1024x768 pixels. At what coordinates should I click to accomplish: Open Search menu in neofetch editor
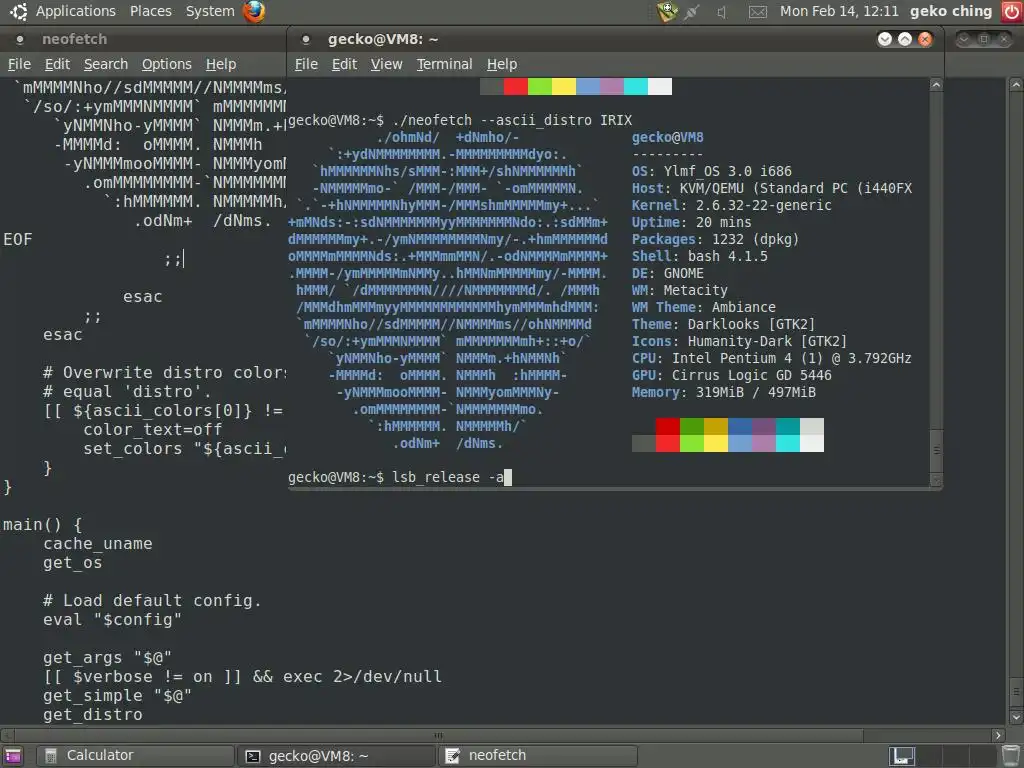[x=106, y=64]
